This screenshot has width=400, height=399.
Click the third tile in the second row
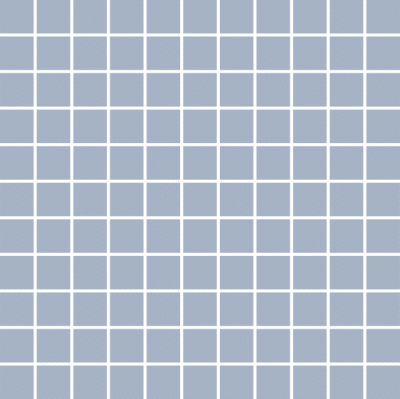tap(90, 53)
